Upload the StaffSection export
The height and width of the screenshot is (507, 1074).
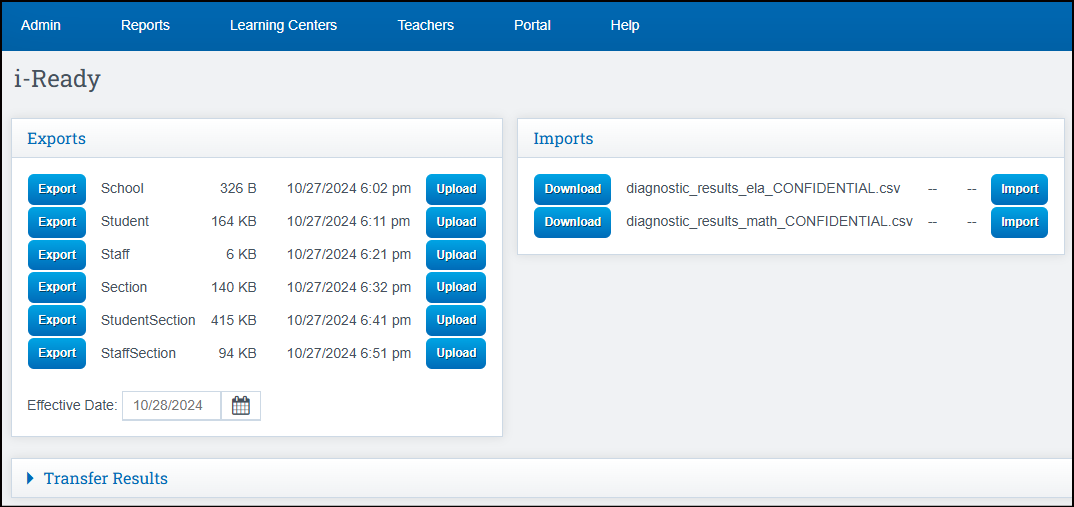456,353
